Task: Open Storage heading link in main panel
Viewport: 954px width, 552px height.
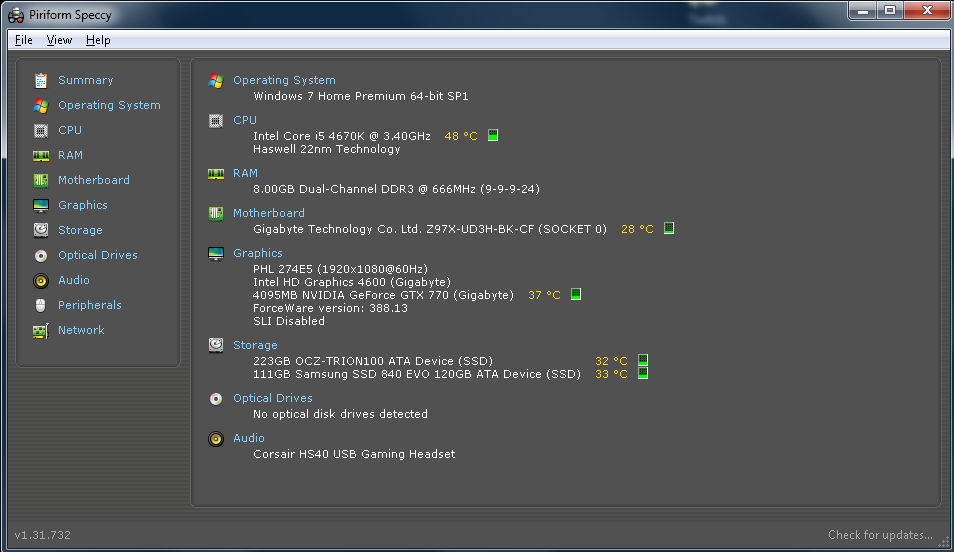Action: (x=255, y=346)
